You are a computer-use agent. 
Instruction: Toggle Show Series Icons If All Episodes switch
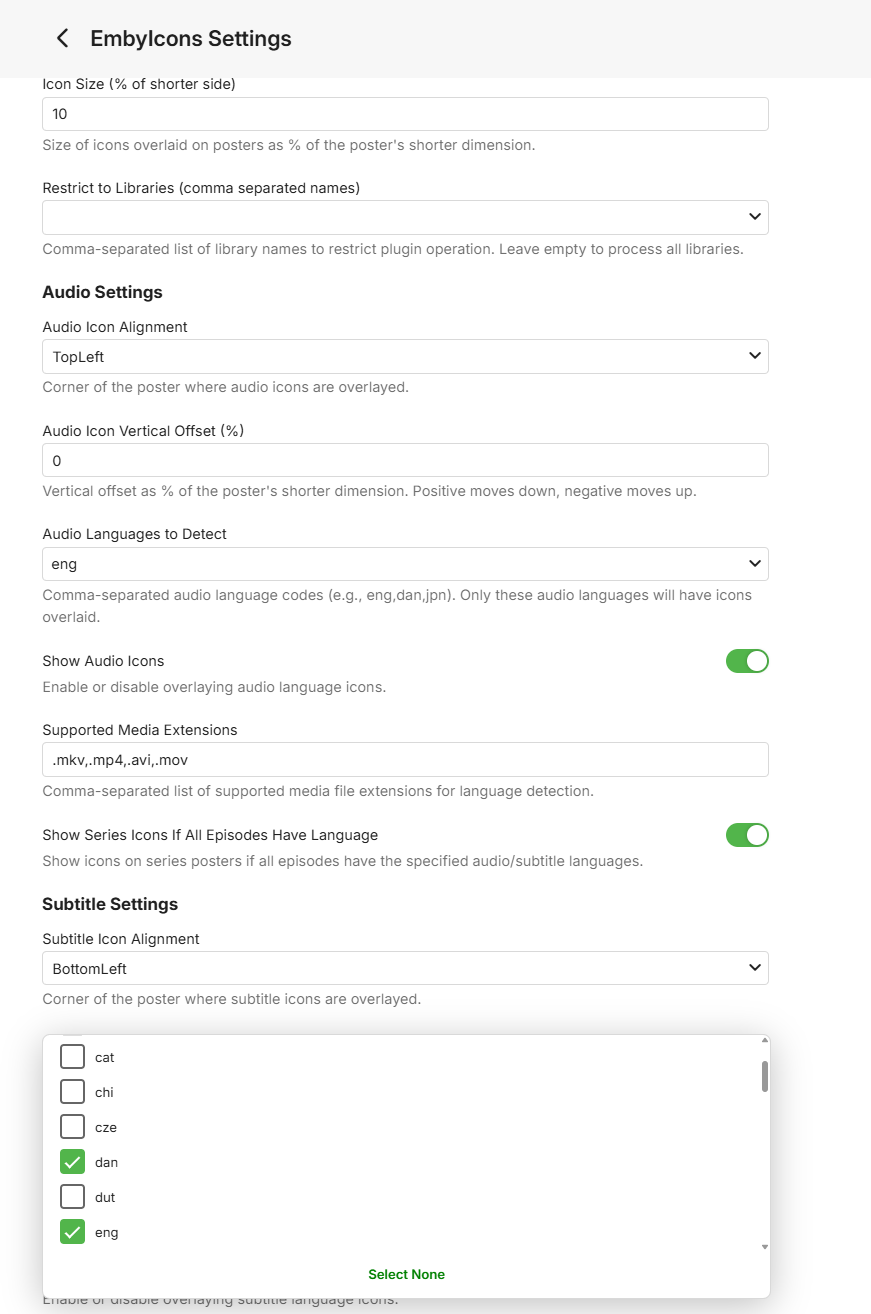pyautogui.click(x=747, y=835)
